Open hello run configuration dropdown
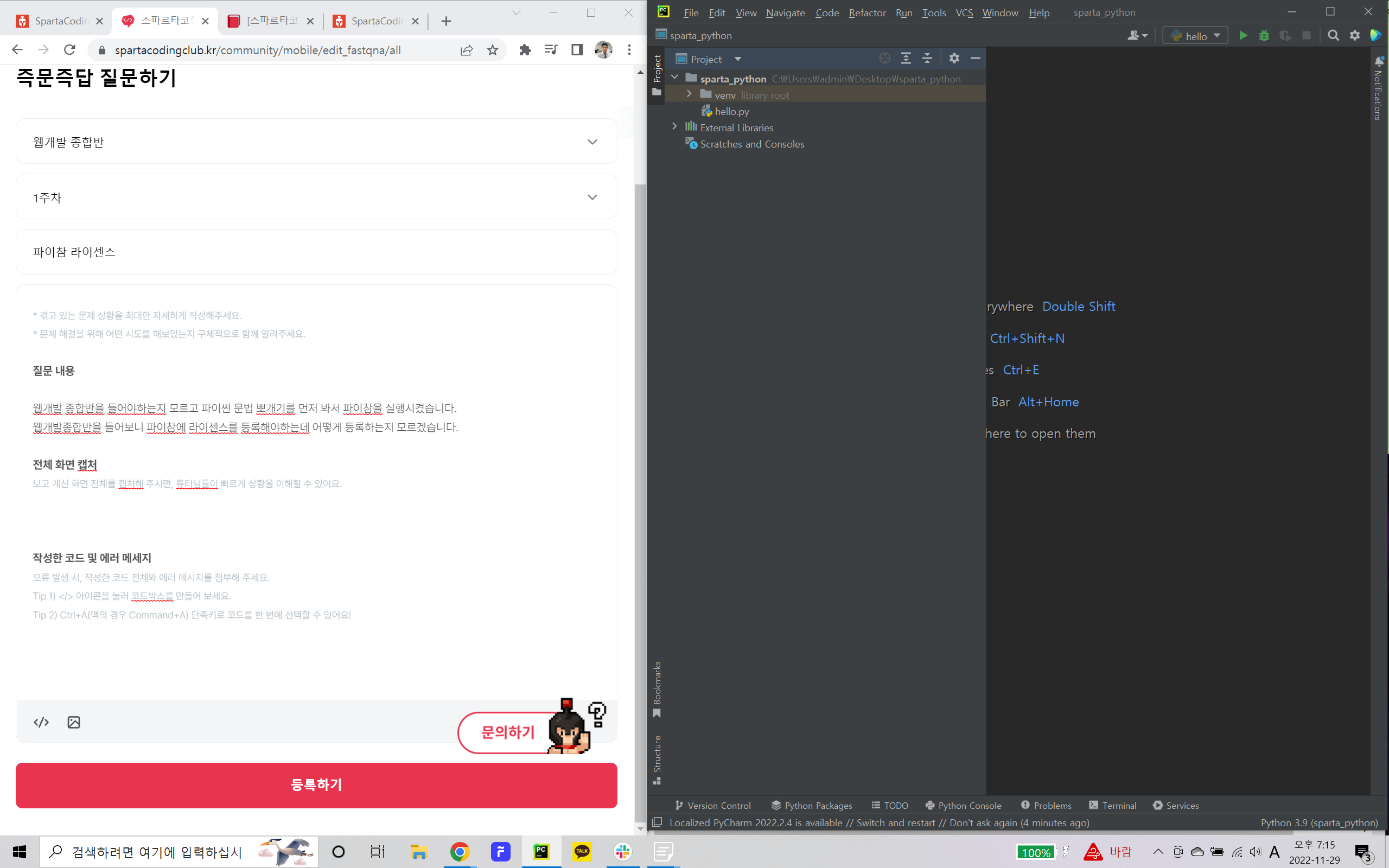The height and width of the screenshot is (868, 1389). 1195,36
